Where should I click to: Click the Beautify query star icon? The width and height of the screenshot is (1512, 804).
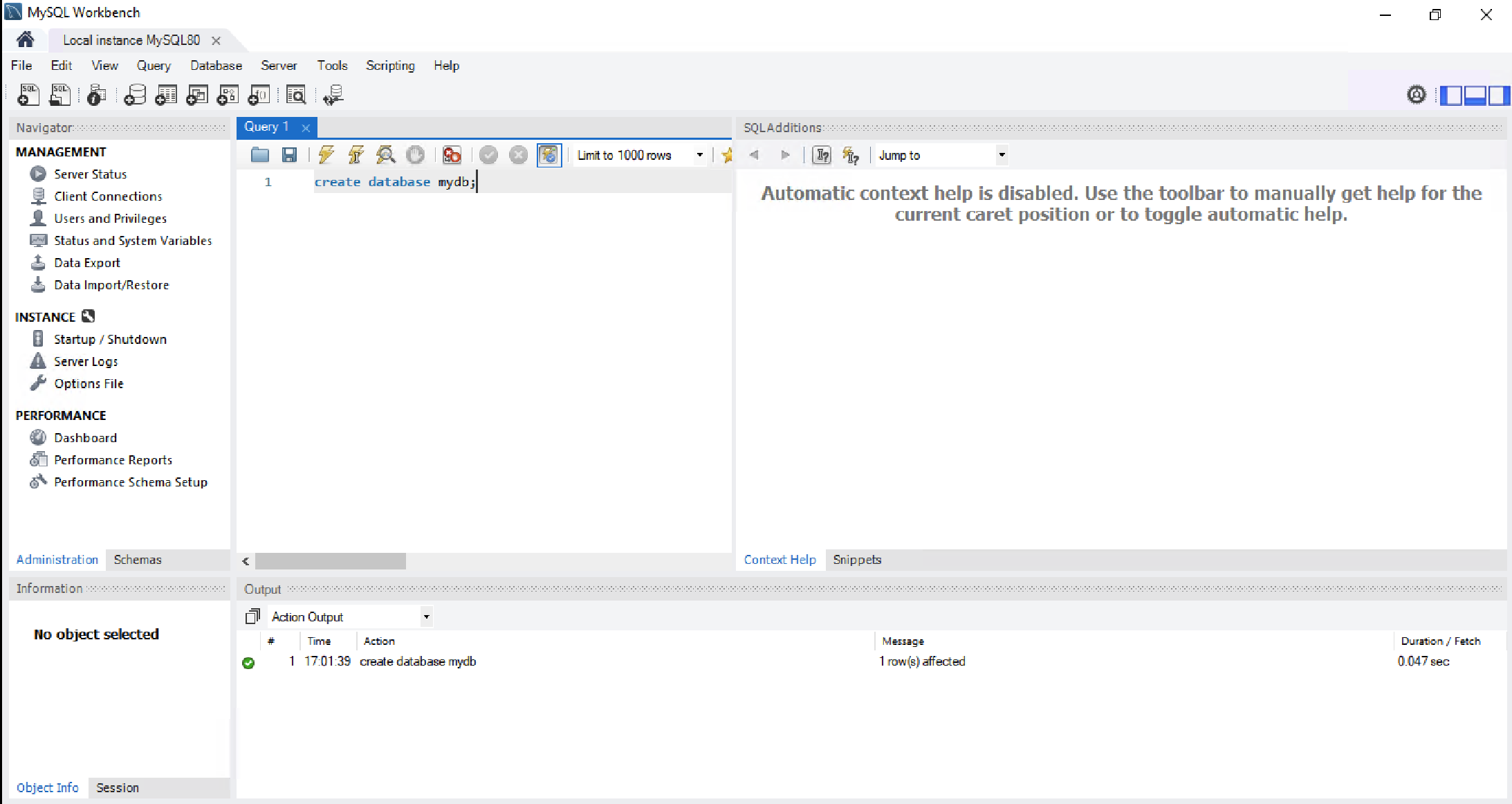pyautogui.click(x=726, y=155)
